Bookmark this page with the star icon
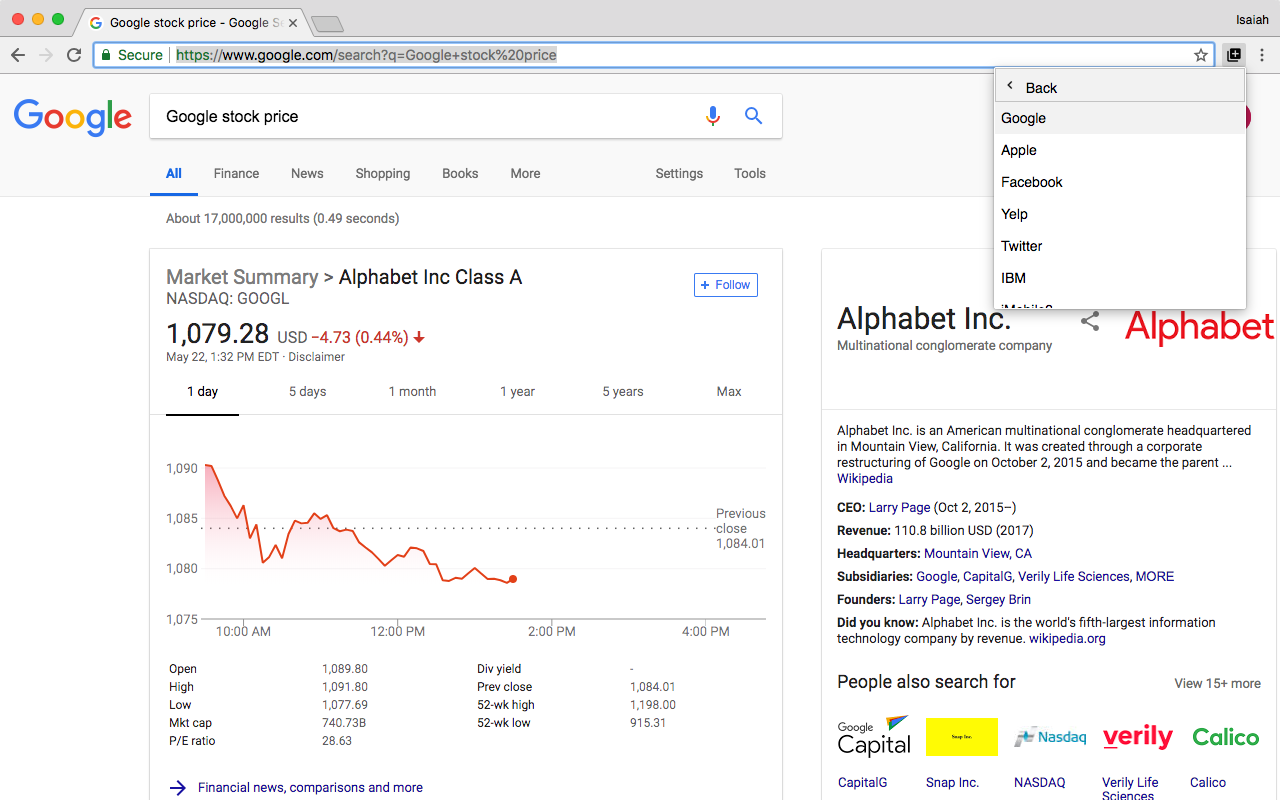 coord(1201,55)
